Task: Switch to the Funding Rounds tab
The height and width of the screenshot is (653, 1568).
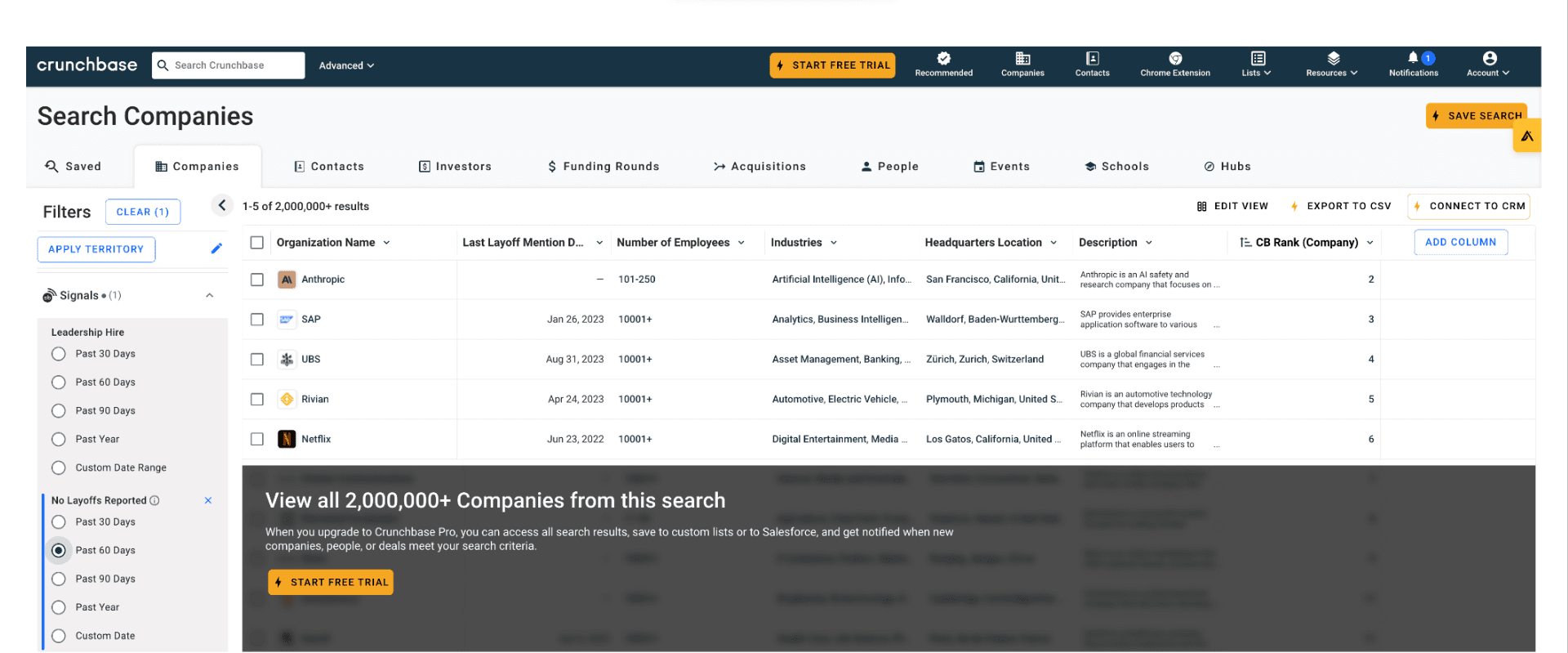Action: point(604,167)
